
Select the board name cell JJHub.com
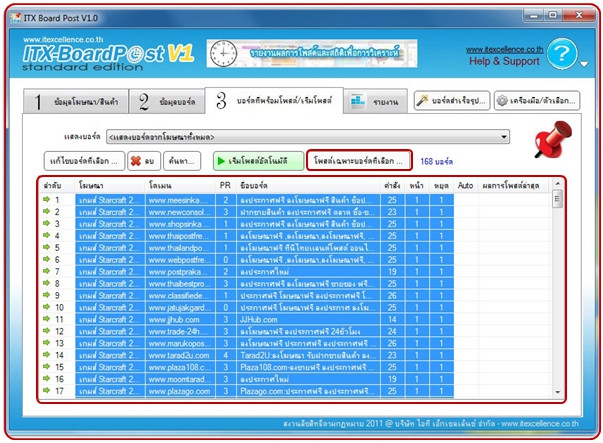click(x=308, y=319)
